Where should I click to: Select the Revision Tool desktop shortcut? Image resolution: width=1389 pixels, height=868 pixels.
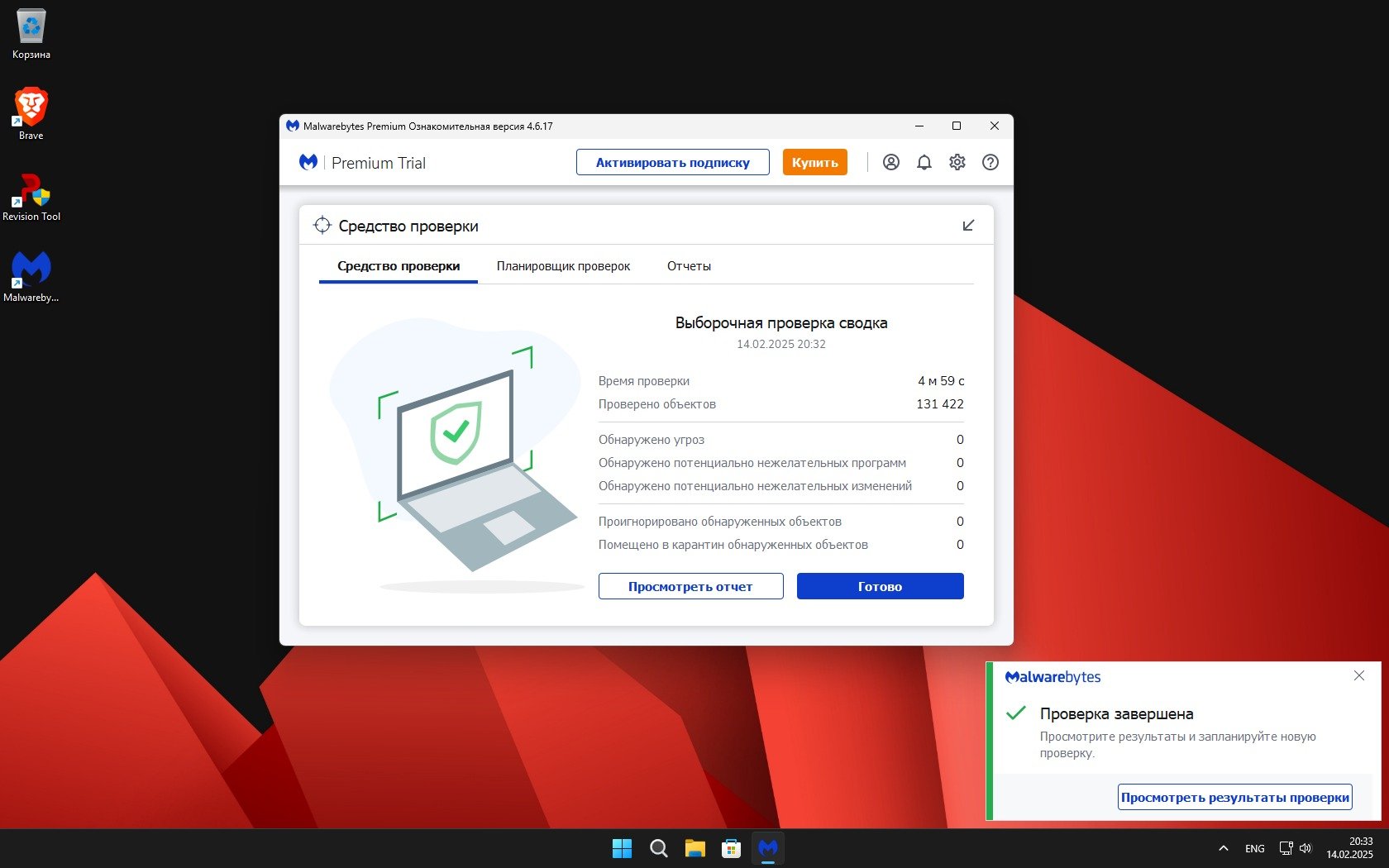point(31,197)
